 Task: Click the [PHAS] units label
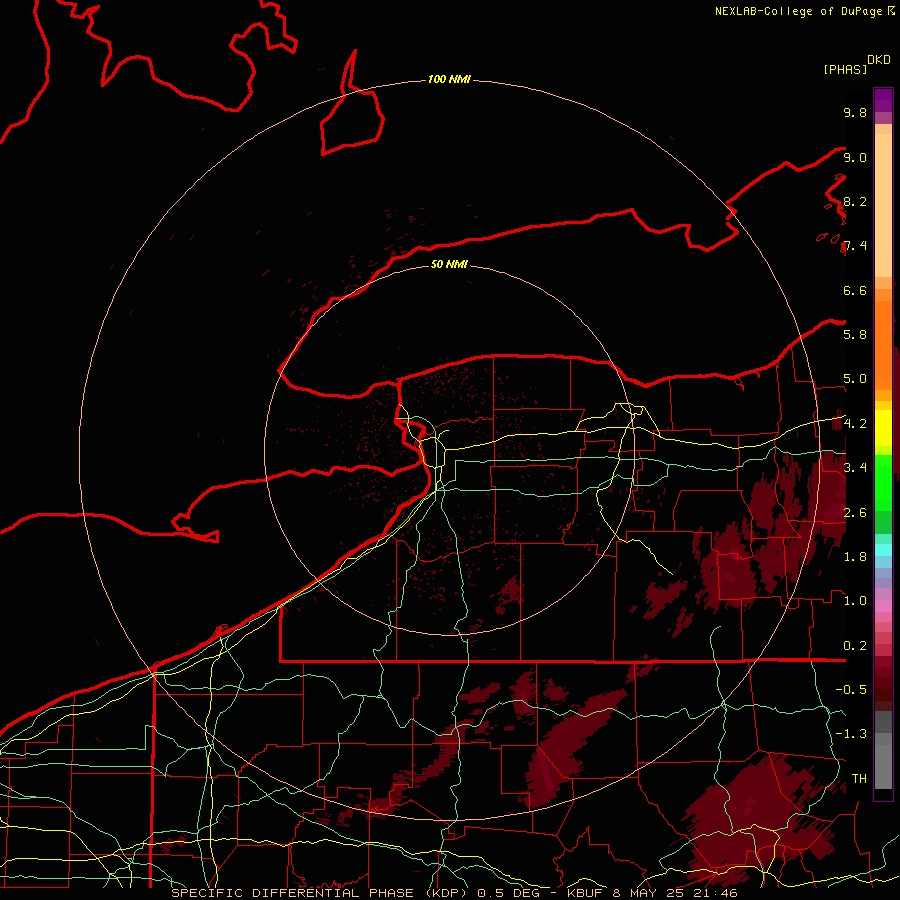[845, 69]
